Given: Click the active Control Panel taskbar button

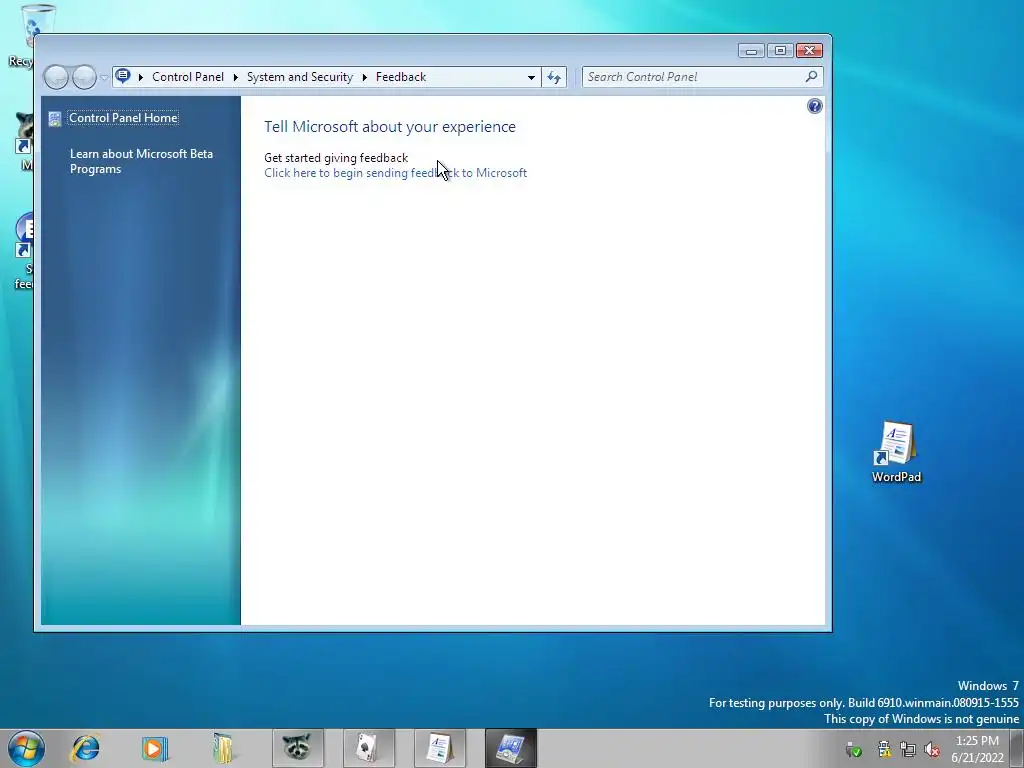Looking at the screenshot, I should tap(511, 748).
